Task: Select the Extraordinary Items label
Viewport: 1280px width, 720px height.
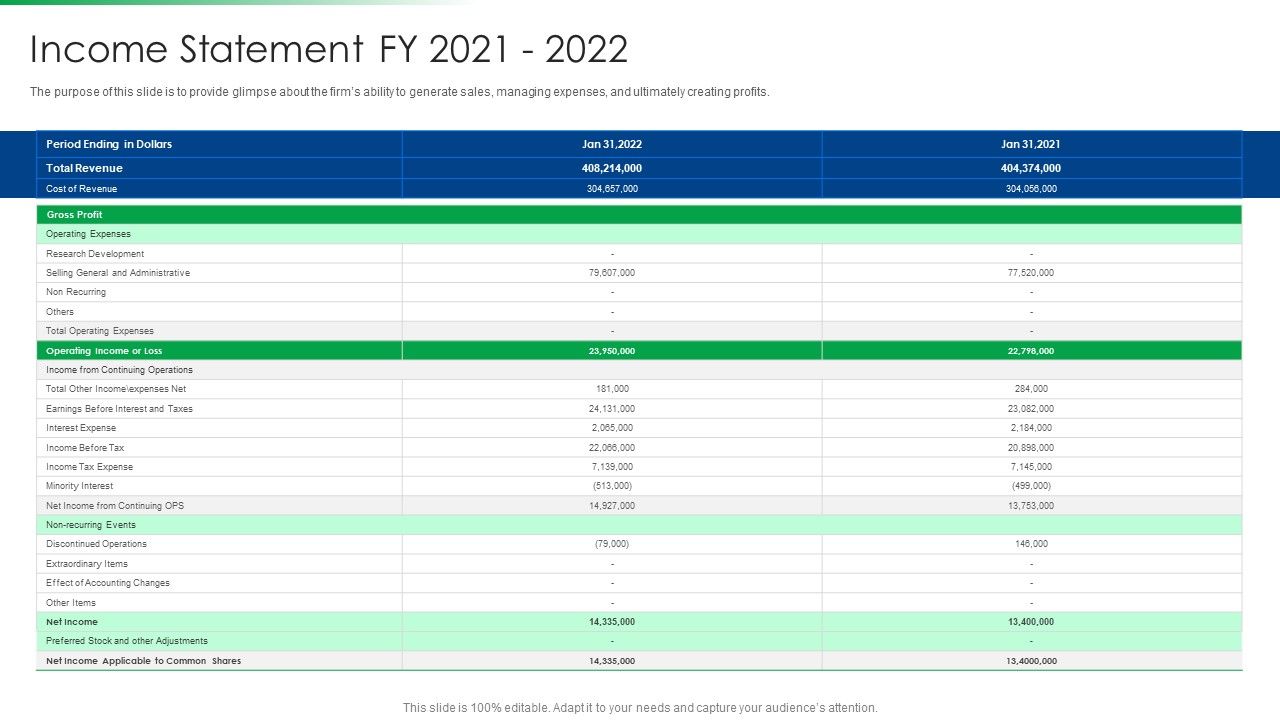Action: (x=87, y=564)
